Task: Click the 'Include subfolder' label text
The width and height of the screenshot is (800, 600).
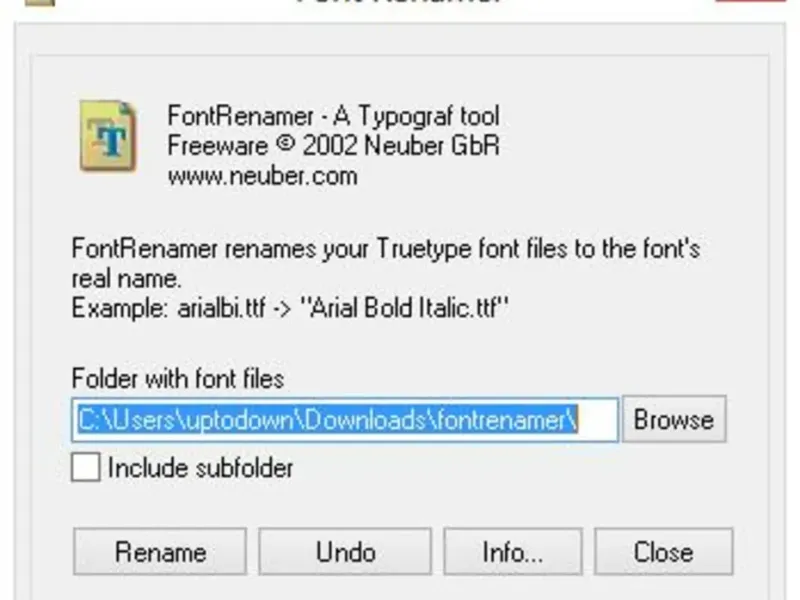Action: [201, 468]
